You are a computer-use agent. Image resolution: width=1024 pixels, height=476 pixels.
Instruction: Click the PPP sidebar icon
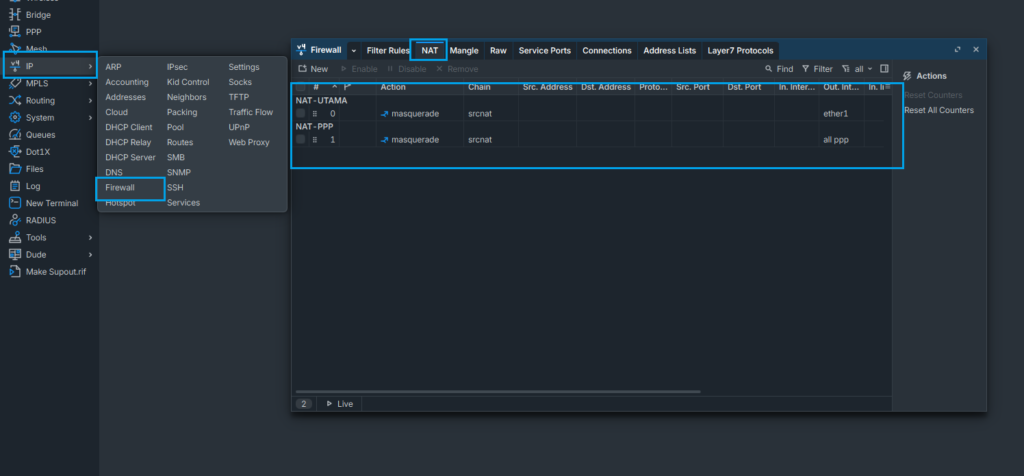coord(14,31)
